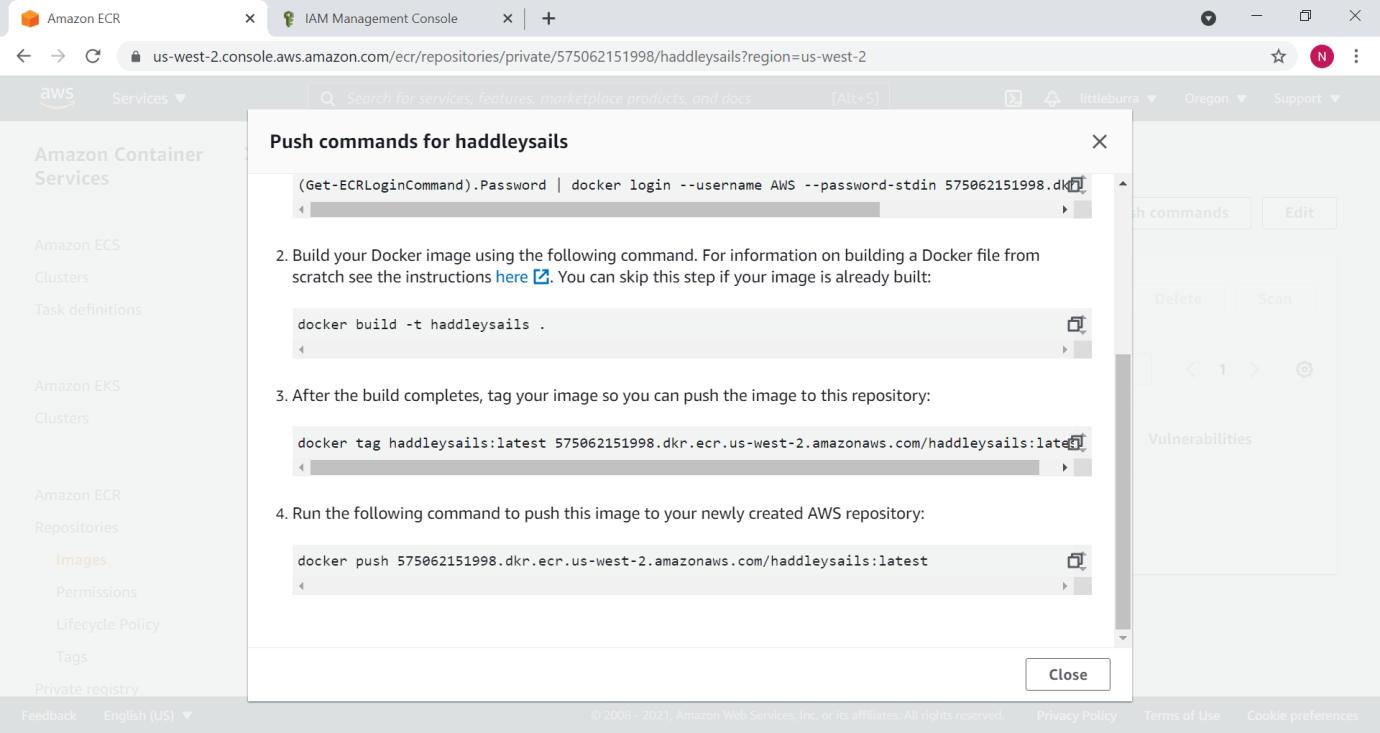Open the Chrome profile avatar N

click(x=1322, y=56)
